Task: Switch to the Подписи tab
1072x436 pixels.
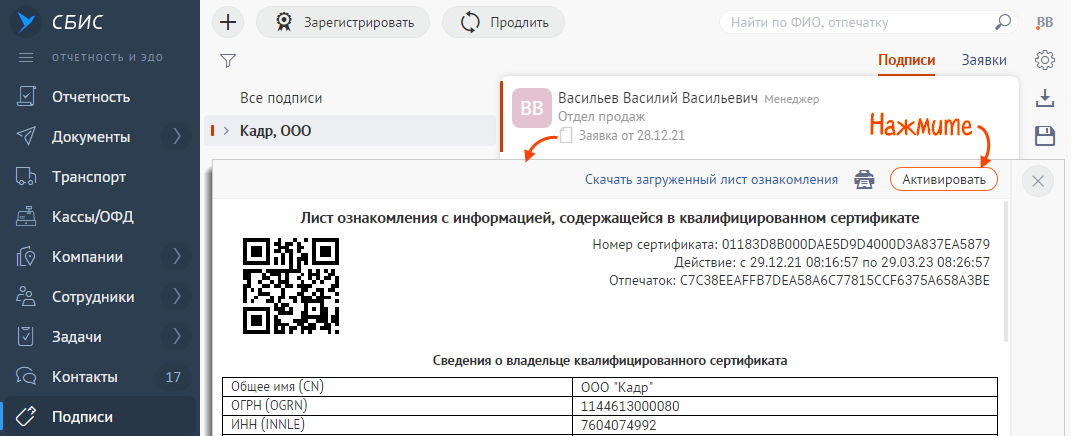Action: (x=906, y=60)
